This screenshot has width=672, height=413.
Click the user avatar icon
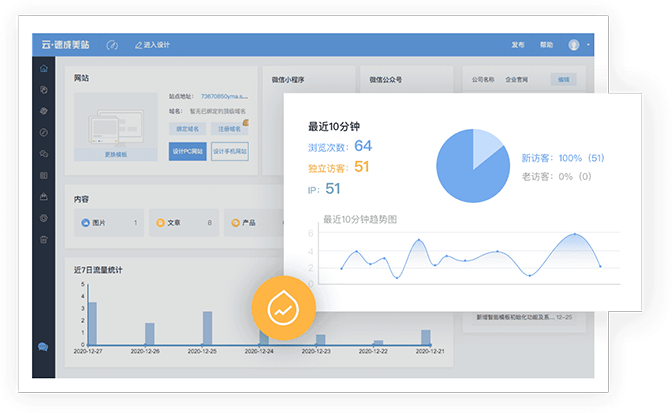coord(574,45)
